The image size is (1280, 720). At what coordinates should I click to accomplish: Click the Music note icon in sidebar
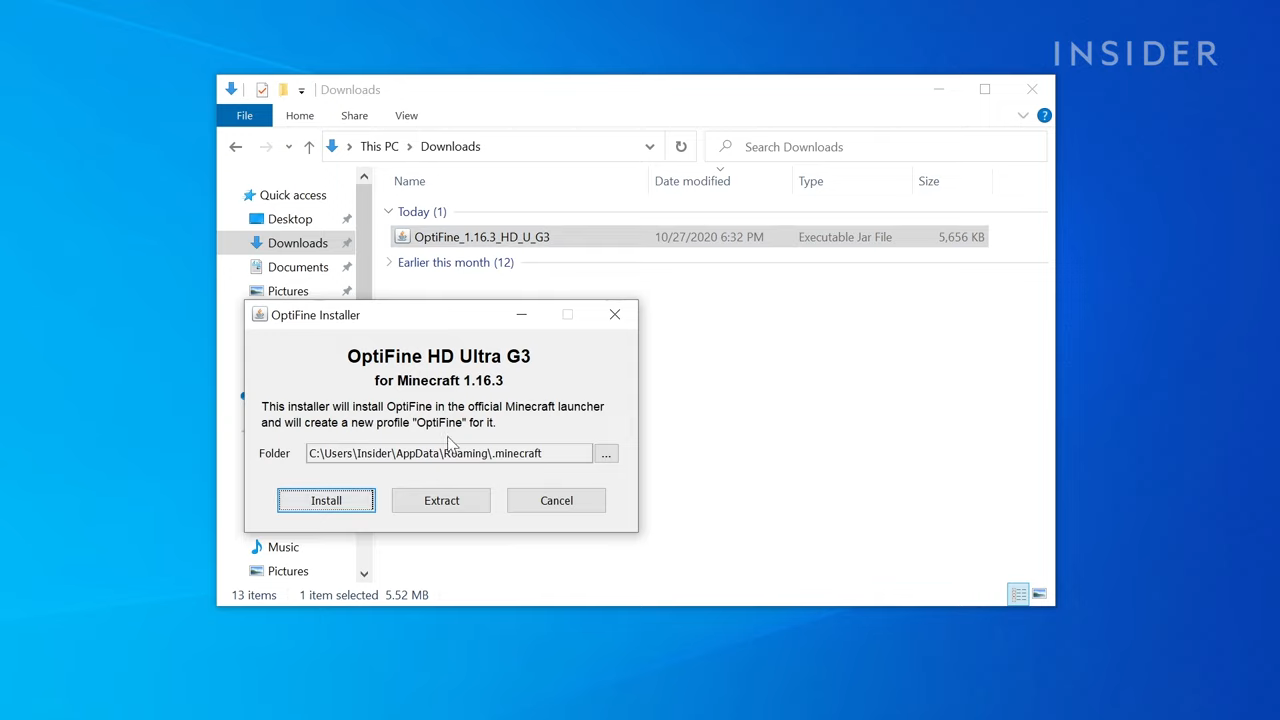(257, 547)
